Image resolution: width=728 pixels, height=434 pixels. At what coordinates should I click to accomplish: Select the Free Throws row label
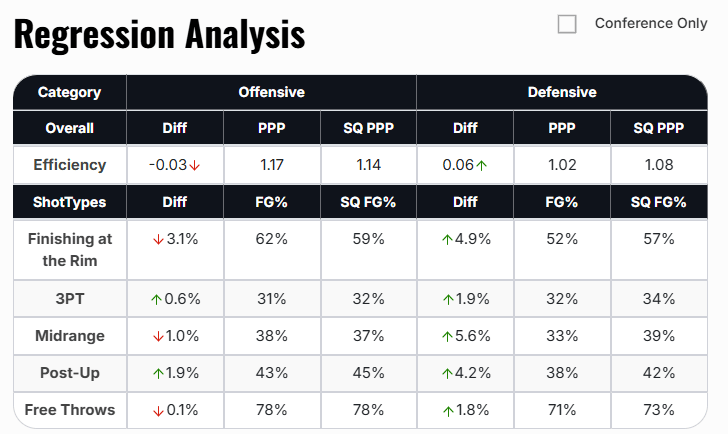coord(69,410)
